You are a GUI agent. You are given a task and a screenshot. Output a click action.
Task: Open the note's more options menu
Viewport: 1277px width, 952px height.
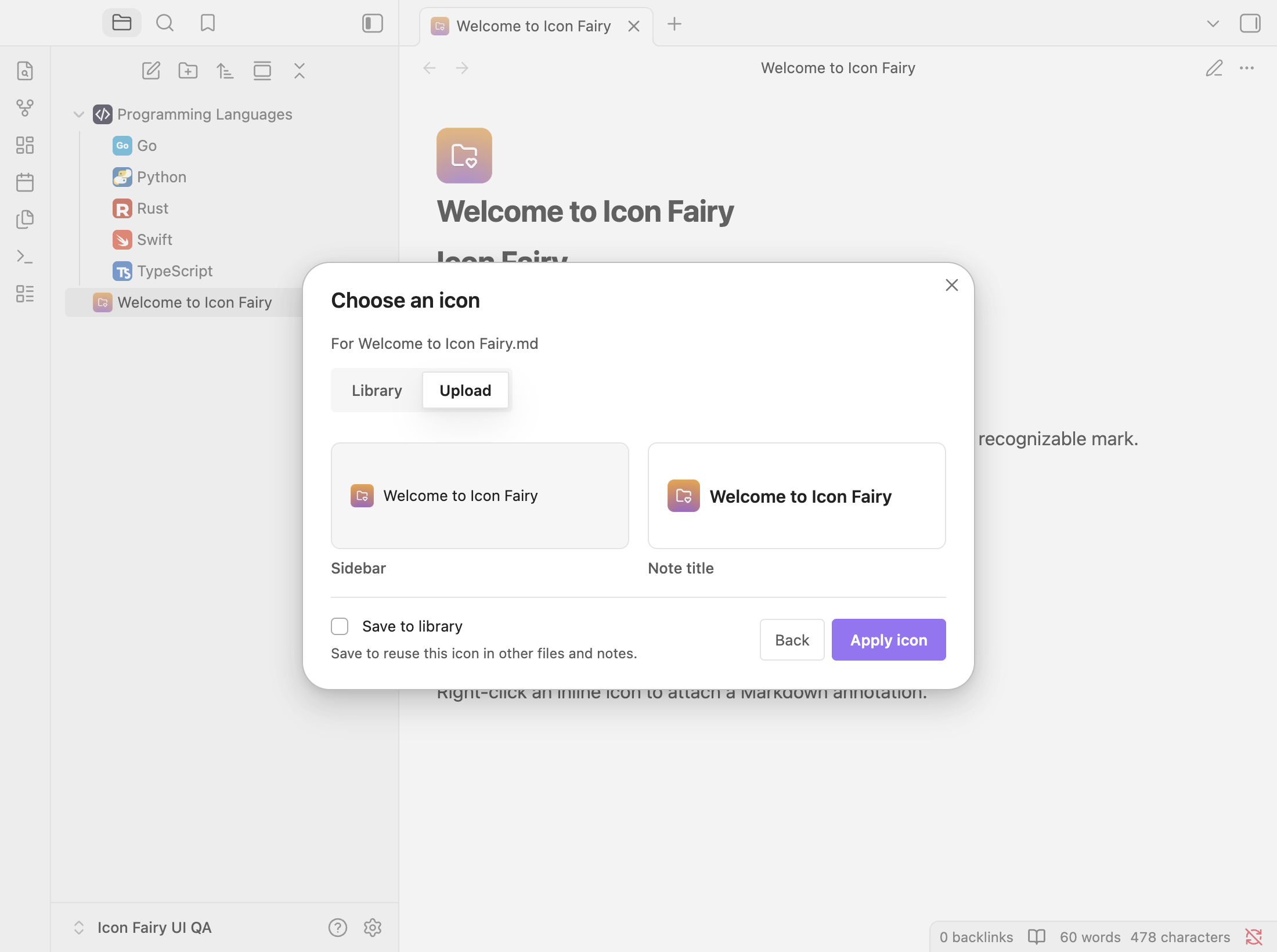pos(1247,68)
